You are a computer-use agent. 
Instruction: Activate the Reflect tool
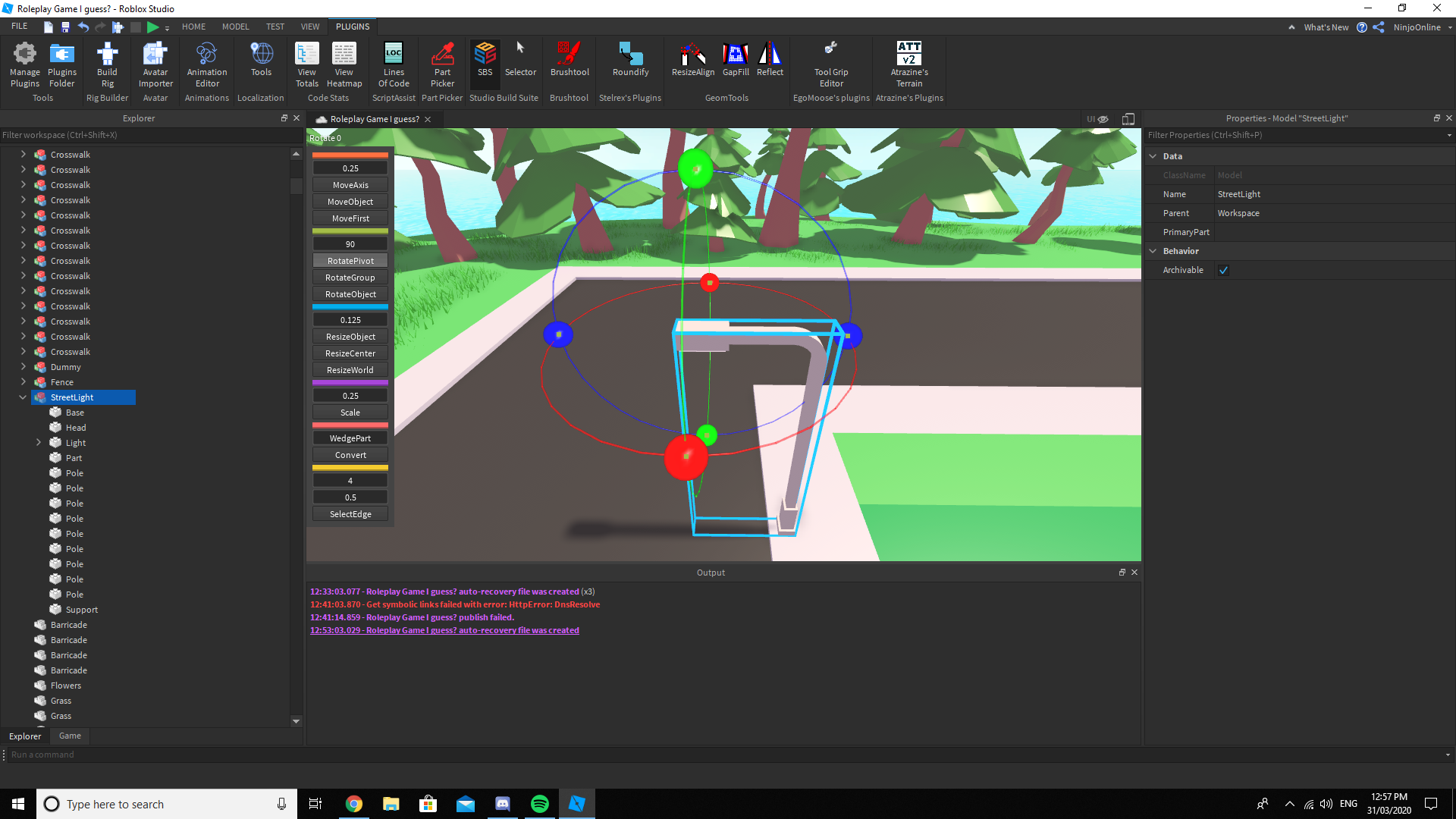point(770,59)
